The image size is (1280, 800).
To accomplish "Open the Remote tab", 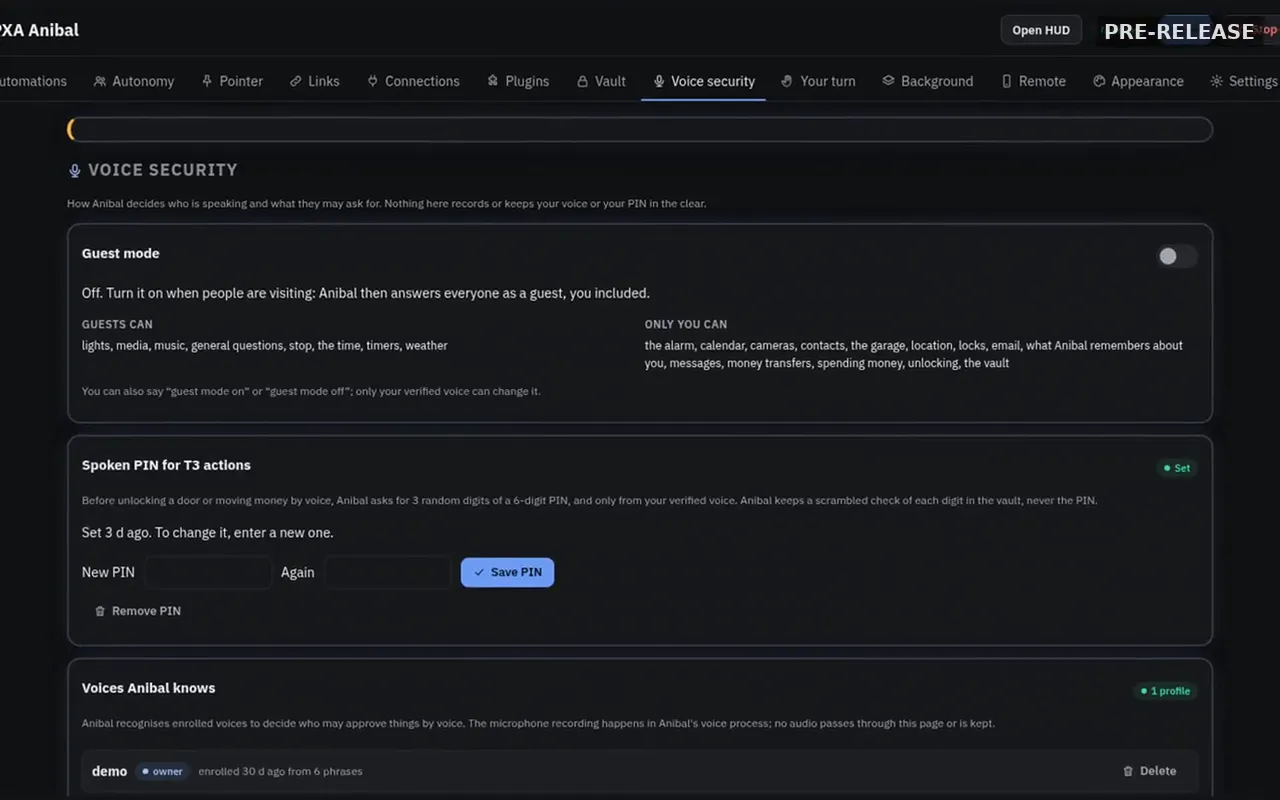I will [1034, 81].
